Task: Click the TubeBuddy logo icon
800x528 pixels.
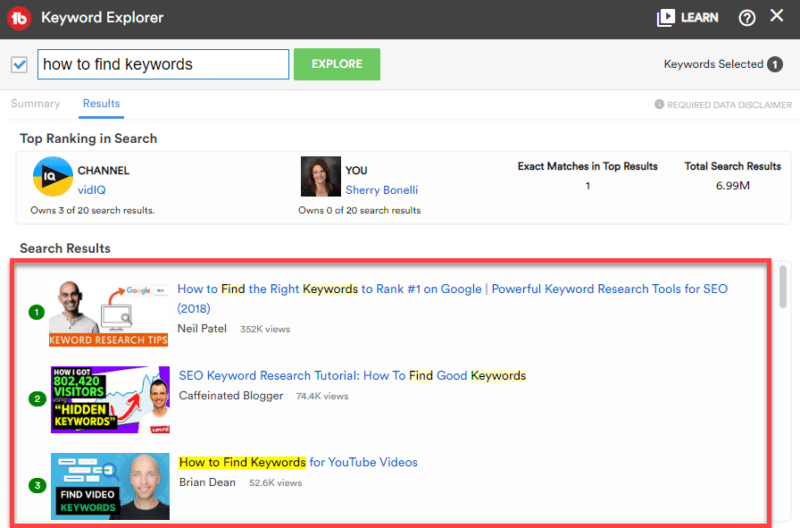Action: point(20,18)
